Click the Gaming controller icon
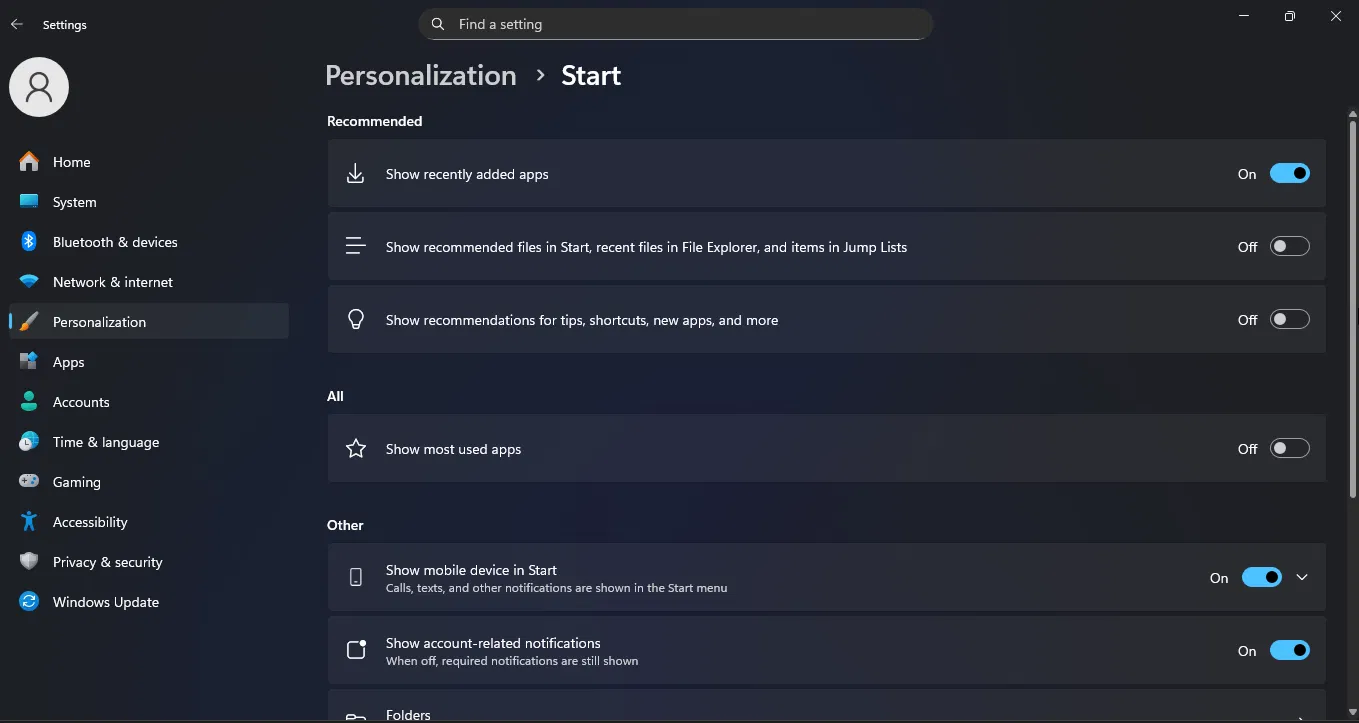The image size is (1359, 723). [29, 481]
